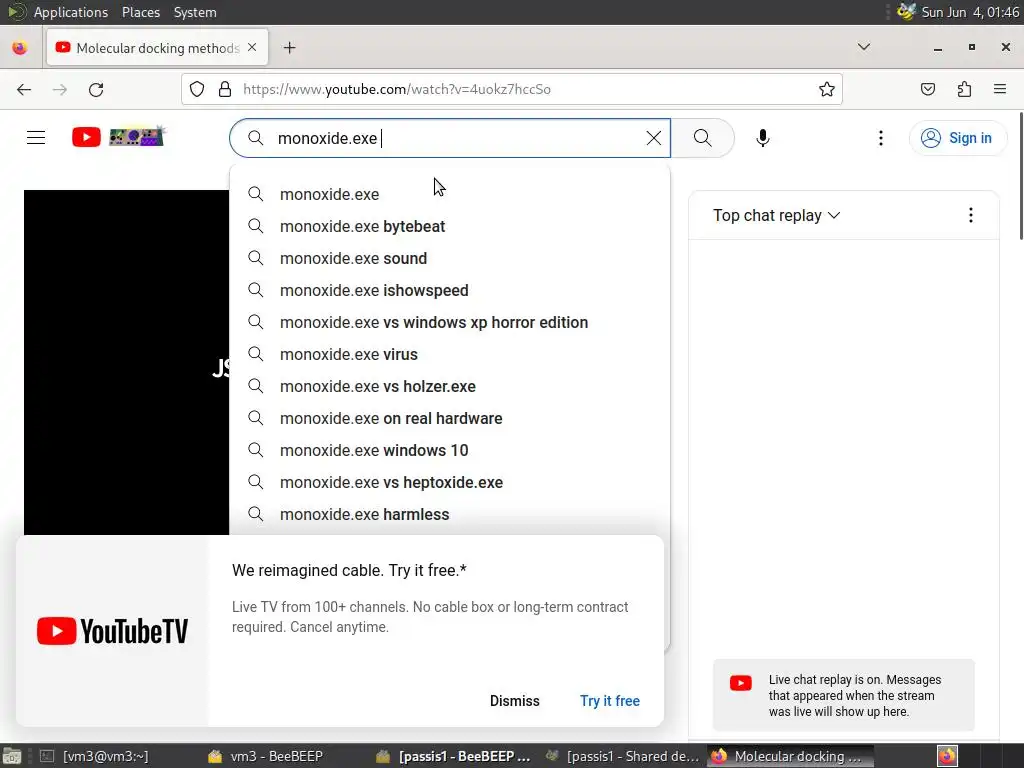This screenshot has height=768, width=1024.
Task: Switch to passis1 - BeeBEEP taskbar window
Action: [454, 756]
